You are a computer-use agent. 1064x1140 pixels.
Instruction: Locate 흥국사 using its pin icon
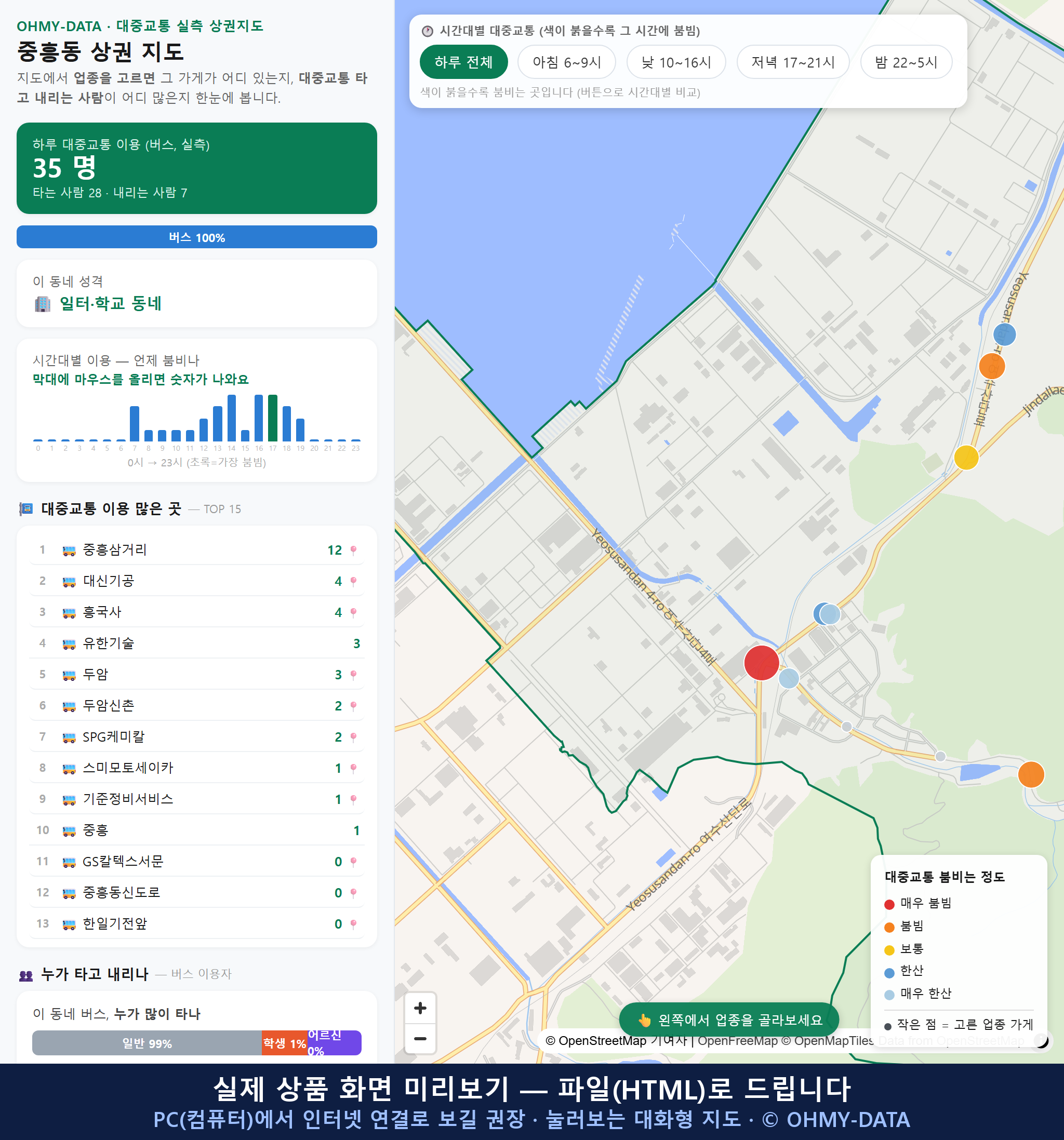(353, 612)
